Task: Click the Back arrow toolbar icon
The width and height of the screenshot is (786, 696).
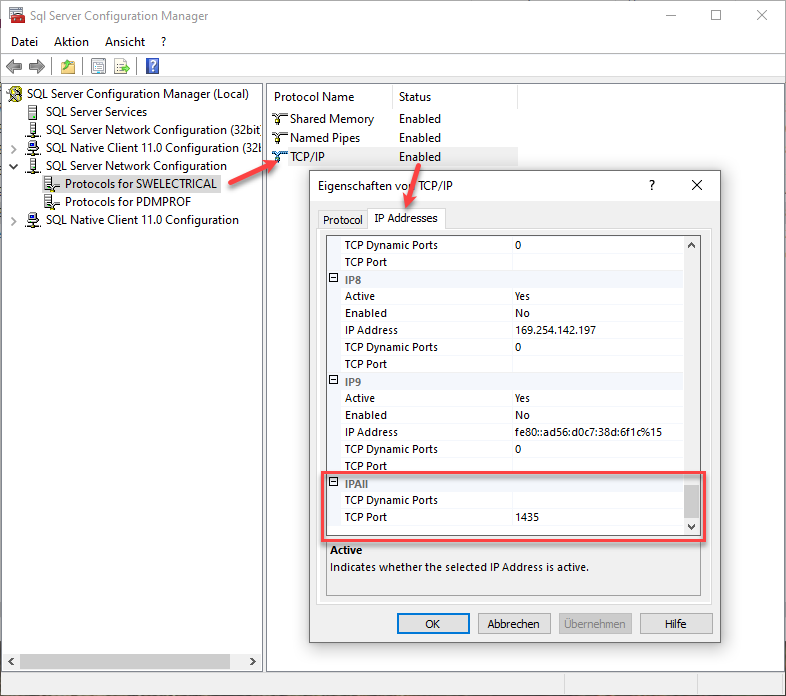Action: click(14, 67)
